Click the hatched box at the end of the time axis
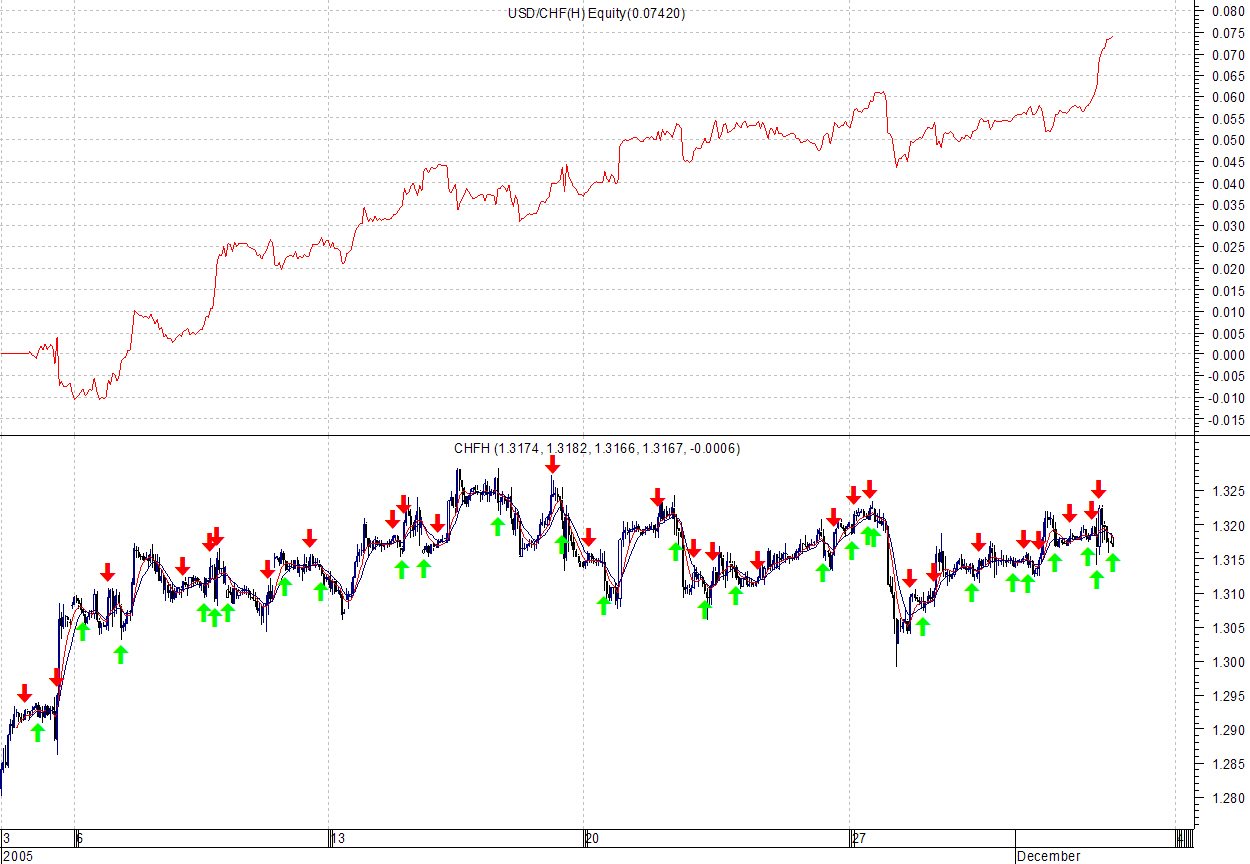 (1184, 838)
